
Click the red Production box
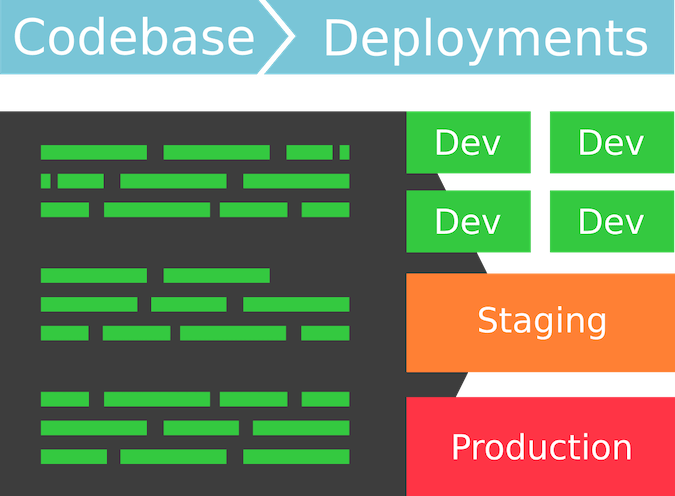(540, 446)
